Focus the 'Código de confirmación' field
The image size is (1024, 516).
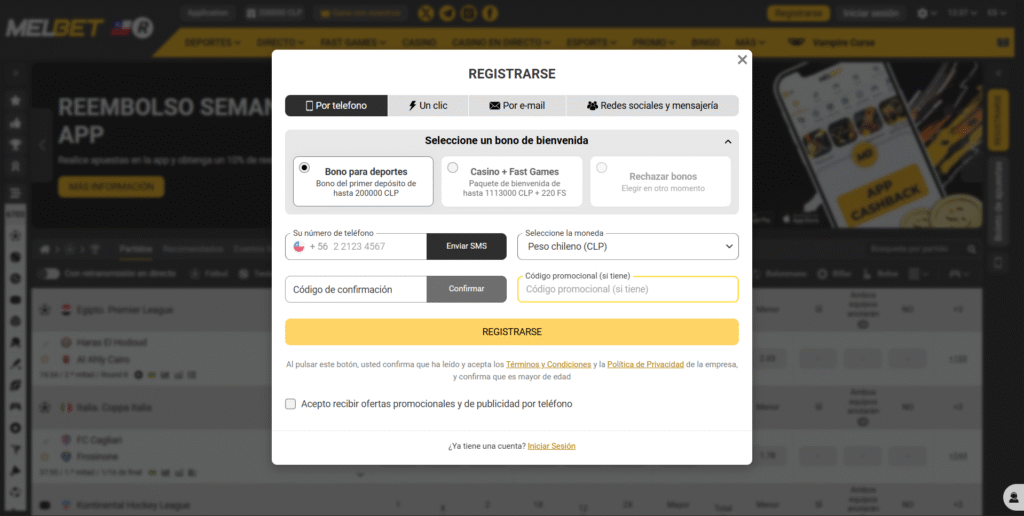click(356, 289)
